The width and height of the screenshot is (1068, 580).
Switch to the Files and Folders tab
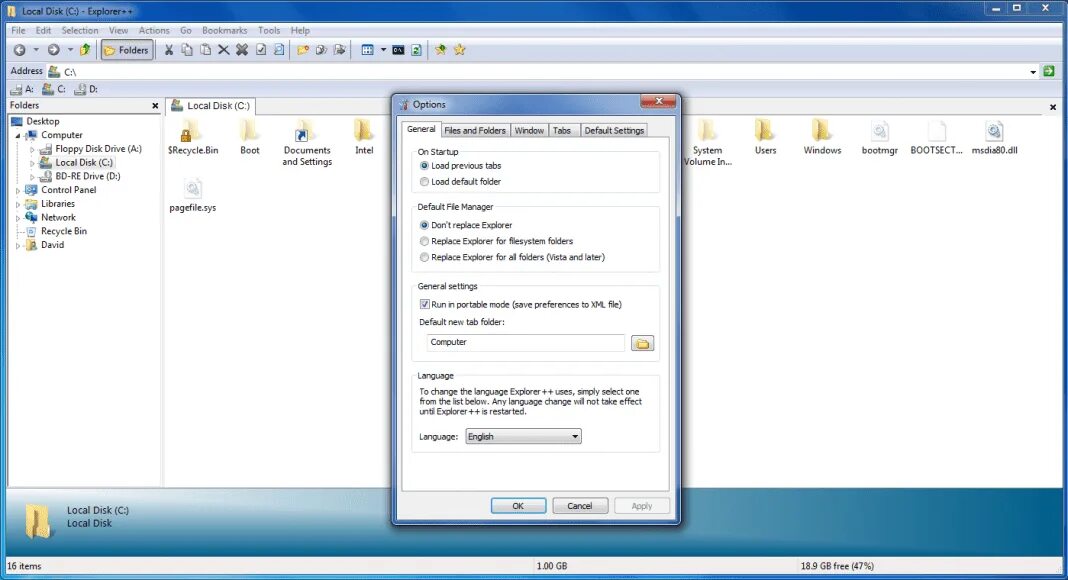475,130
